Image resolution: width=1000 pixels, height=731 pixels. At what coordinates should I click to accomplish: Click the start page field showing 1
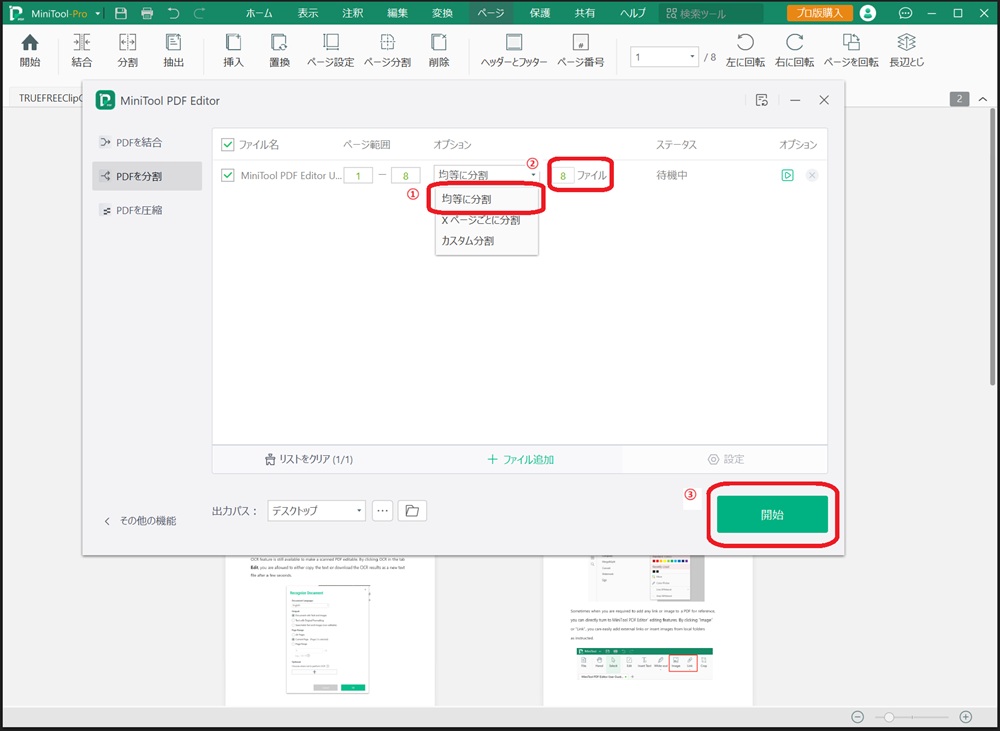click(x=358, y=175)
